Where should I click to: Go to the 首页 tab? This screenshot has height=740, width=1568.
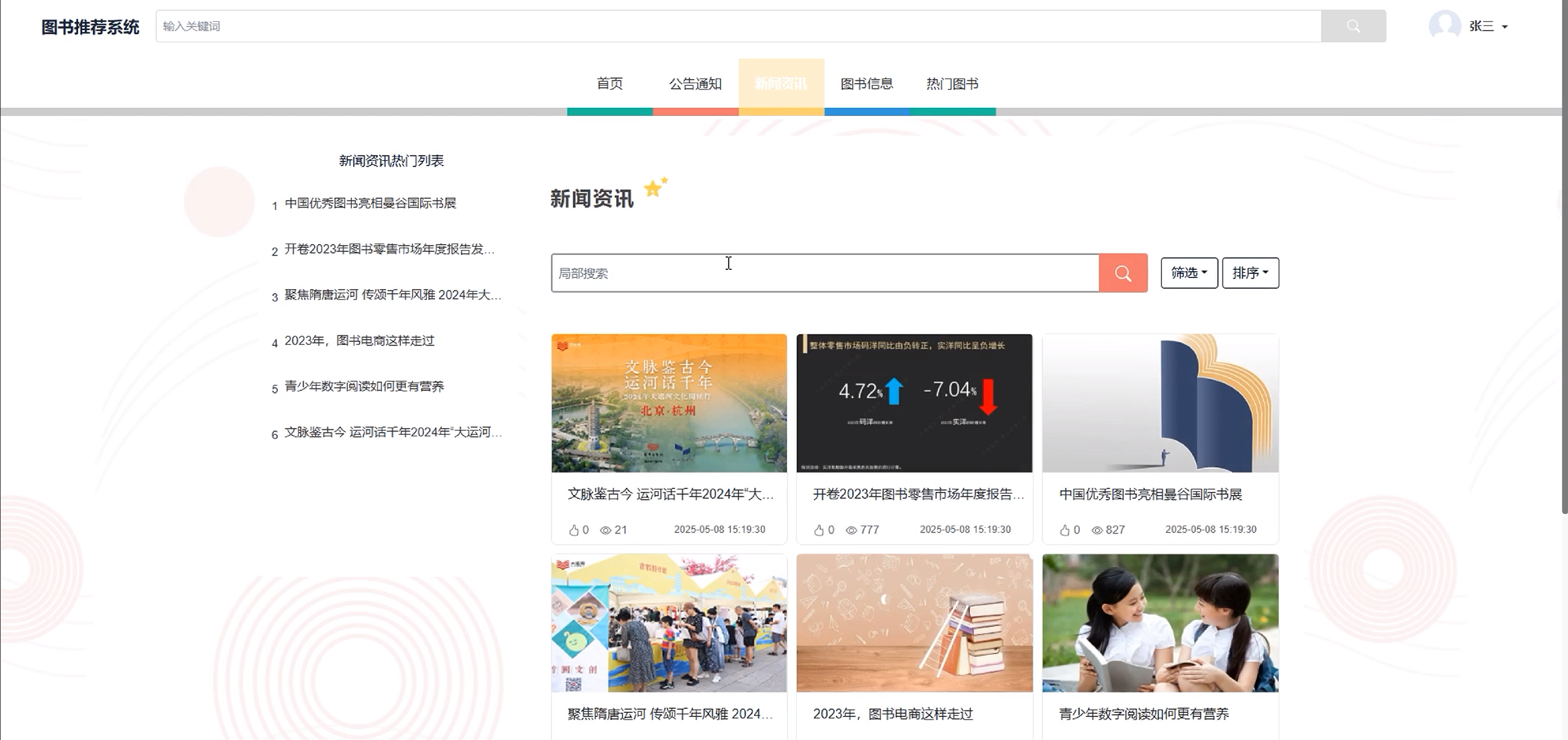[x=609, y=84]
